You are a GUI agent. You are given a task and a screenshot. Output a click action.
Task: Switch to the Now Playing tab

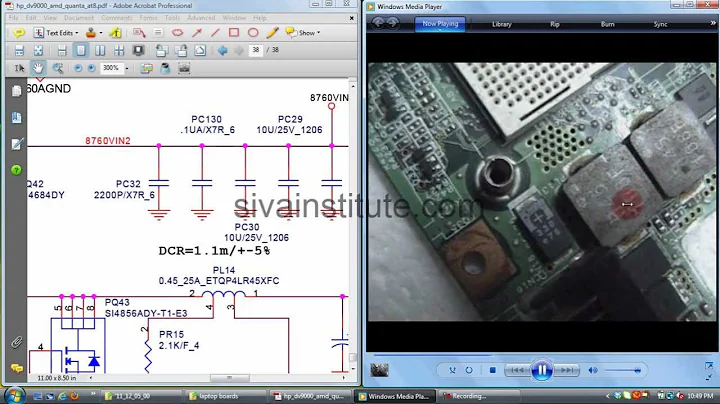[x=440, y=24]
